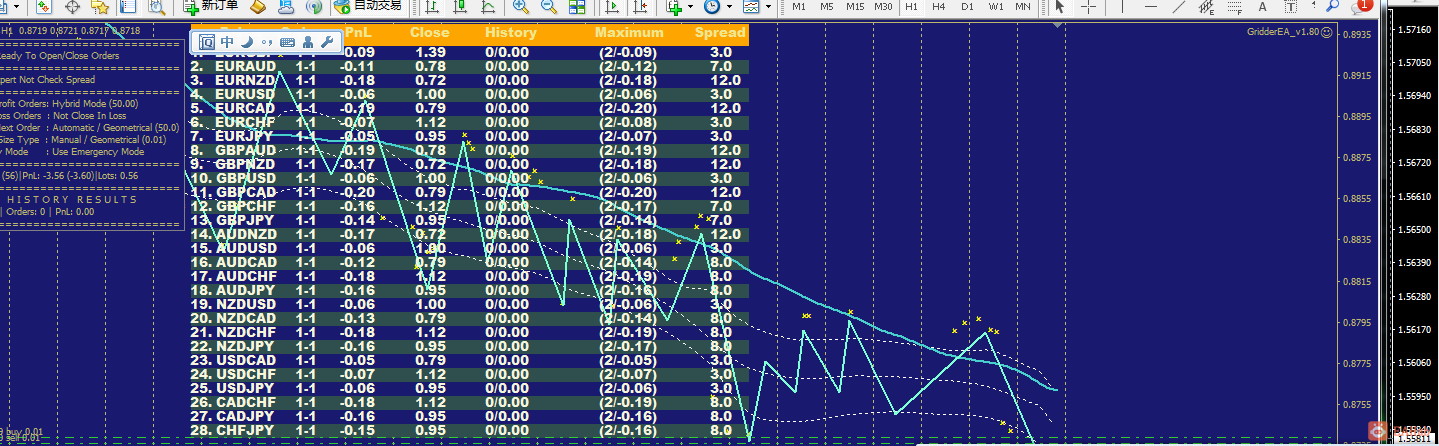Zoom in on the chart
Image resolution: width=1439 pixels, height=446 pixels.
point(520,6)
